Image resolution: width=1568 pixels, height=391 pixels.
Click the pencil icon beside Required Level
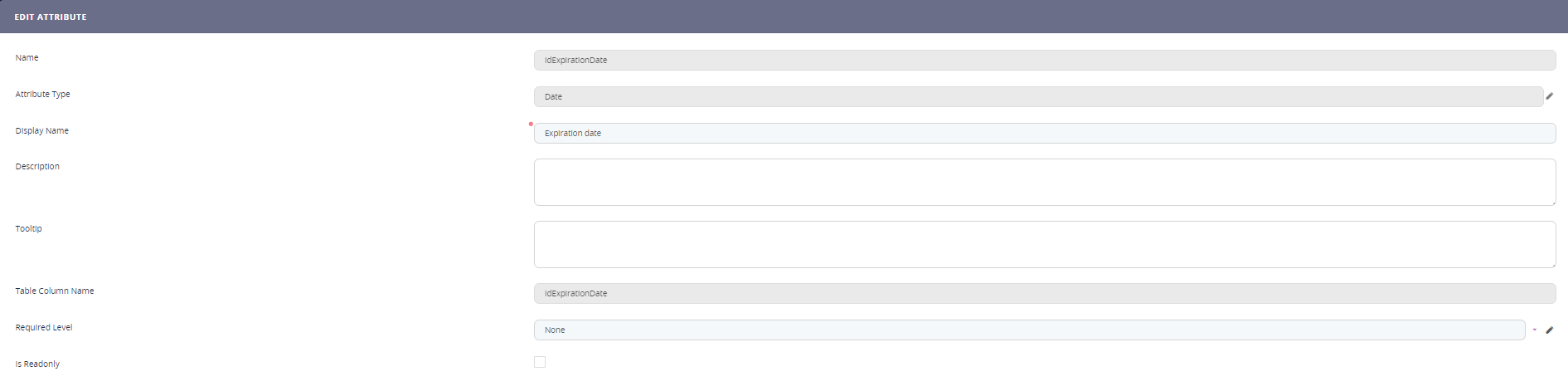pos(1549,330)
